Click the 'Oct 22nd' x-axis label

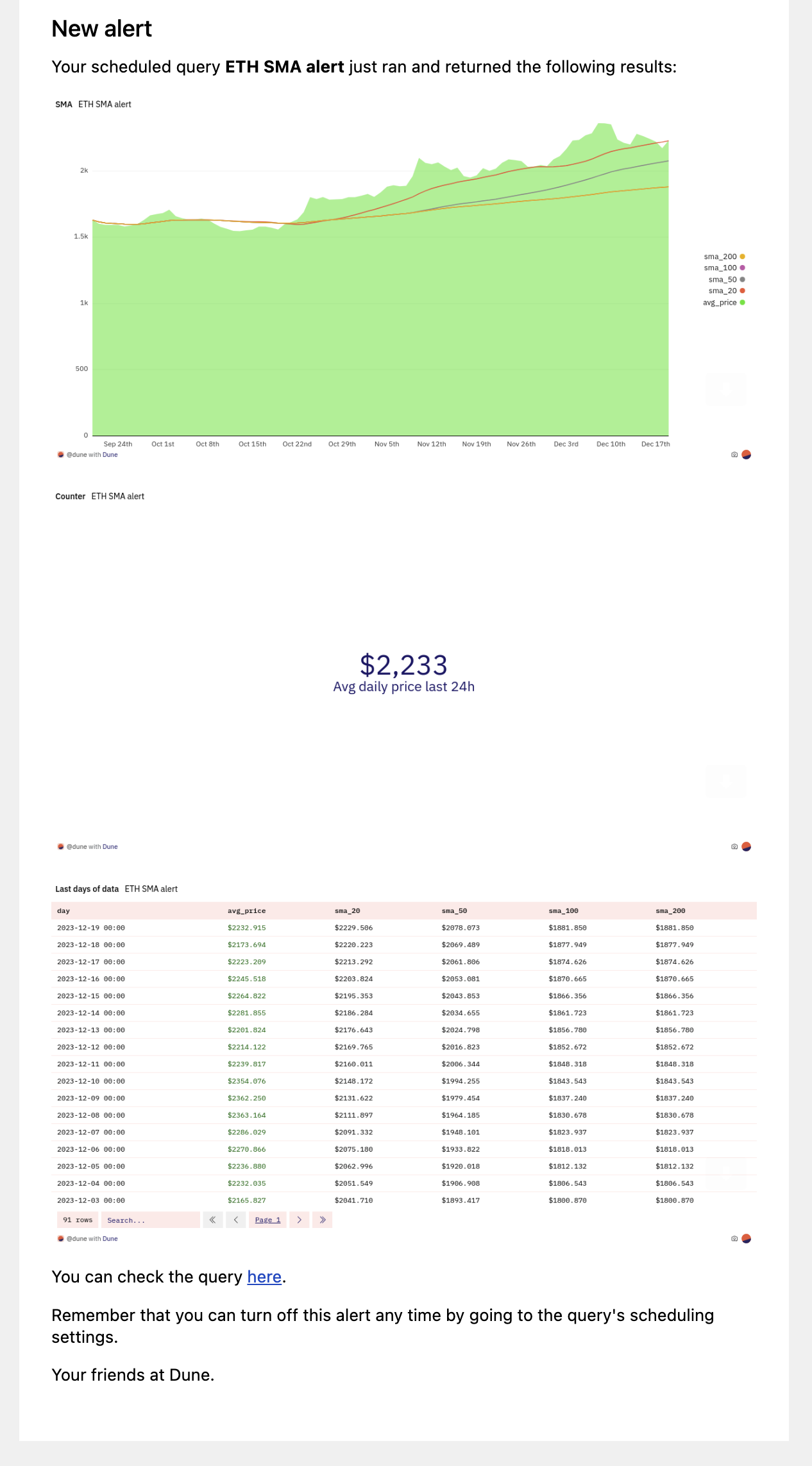point(297,444)
